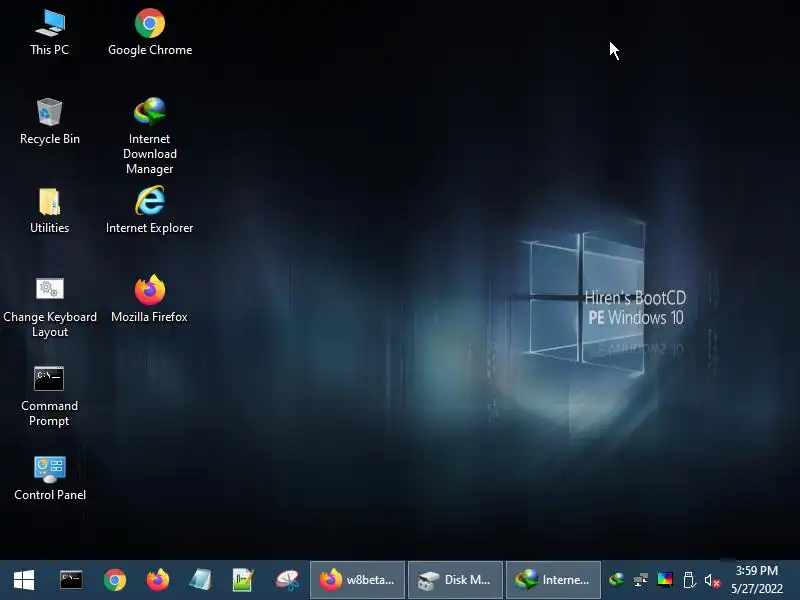Select the Google Chrome desktop shortcut
Screen dimensions: 800x600
click(x=150, y=32)
